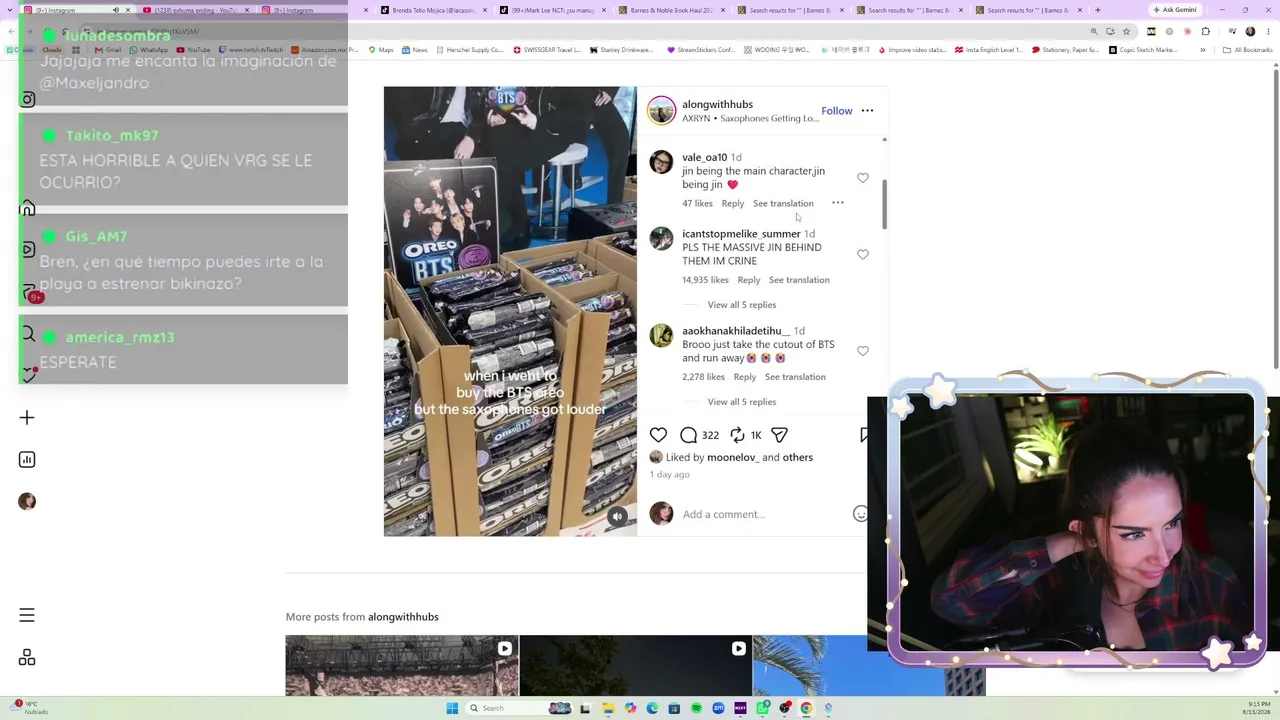Like the alongwithhubs post with heart icon
1280x720 pixels.
coord(658,435)
